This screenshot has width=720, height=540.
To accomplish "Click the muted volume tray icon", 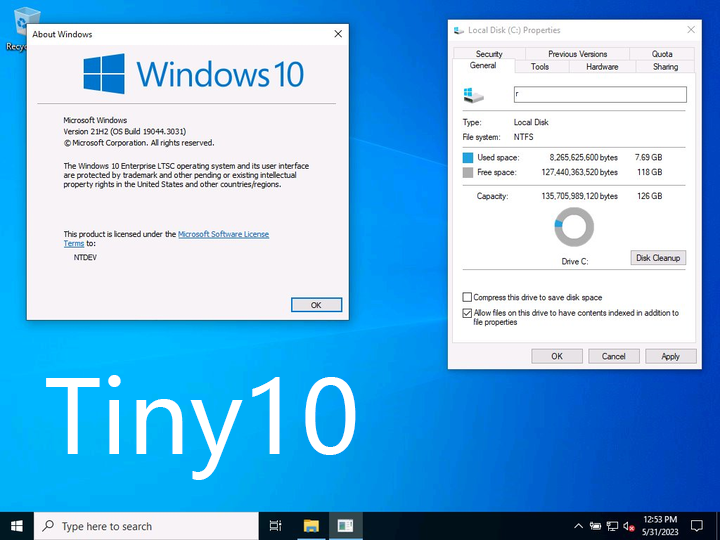I will (x=629, y=526).
